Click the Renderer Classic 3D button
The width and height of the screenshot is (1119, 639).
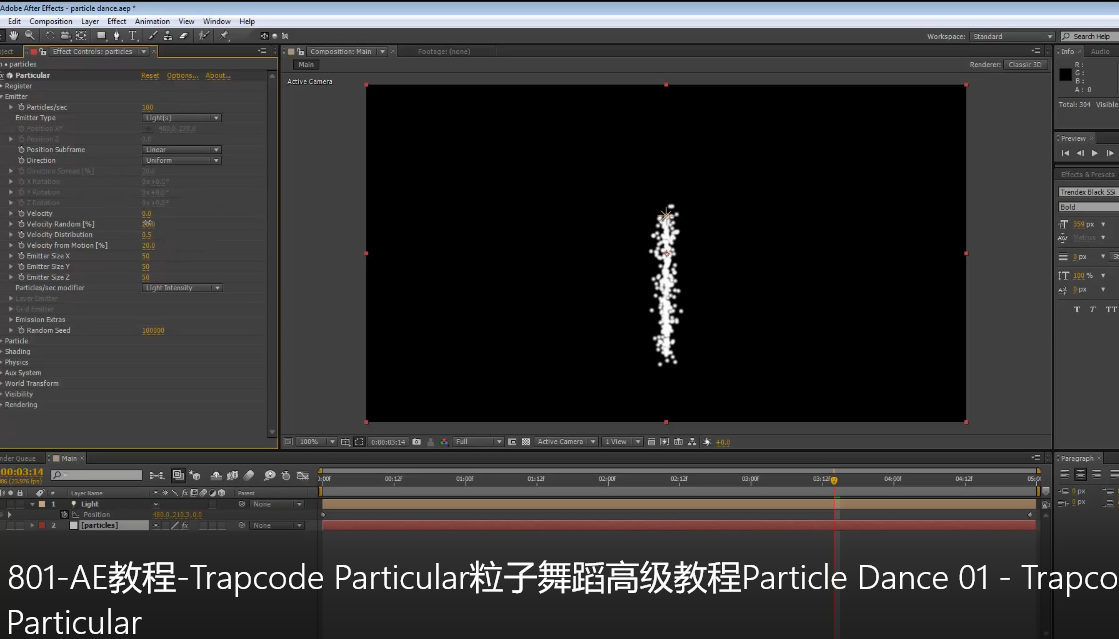point(1026,64)
